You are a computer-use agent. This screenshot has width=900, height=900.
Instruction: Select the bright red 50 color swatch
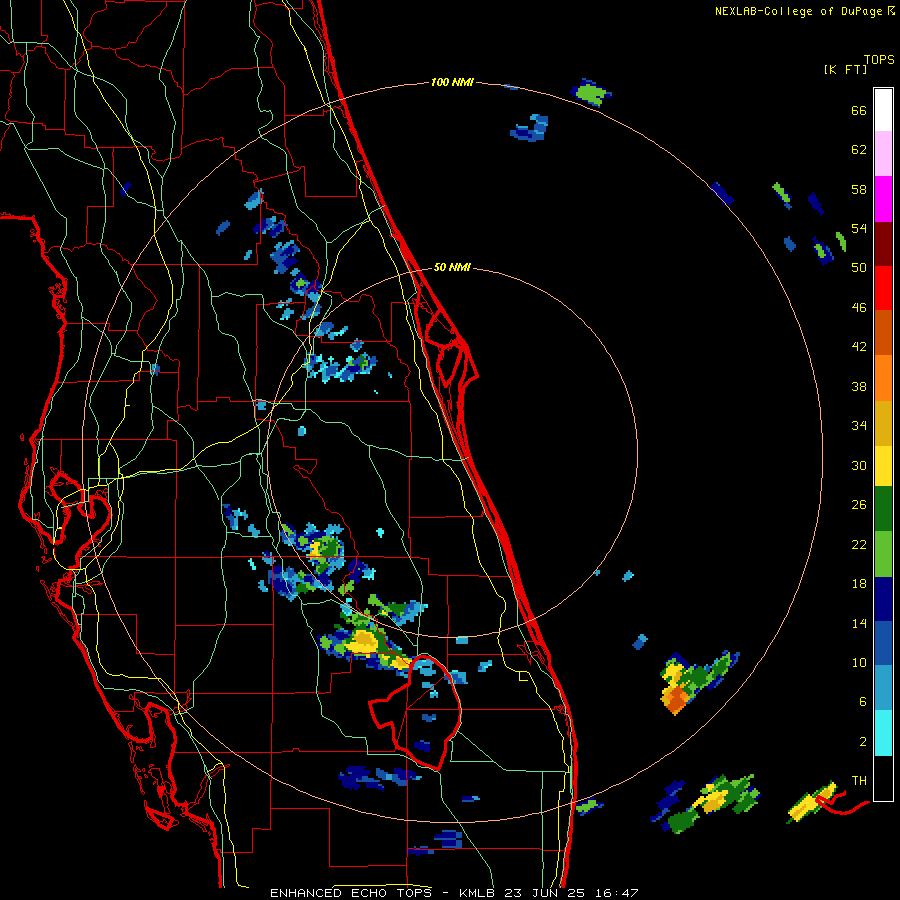(x=883, y=288)
